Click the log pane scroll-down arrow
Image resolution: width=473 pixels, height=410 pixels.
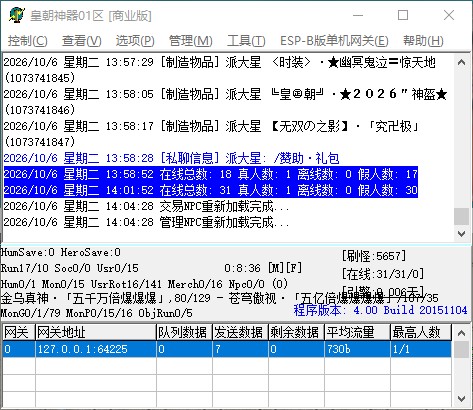pos(461,233)
